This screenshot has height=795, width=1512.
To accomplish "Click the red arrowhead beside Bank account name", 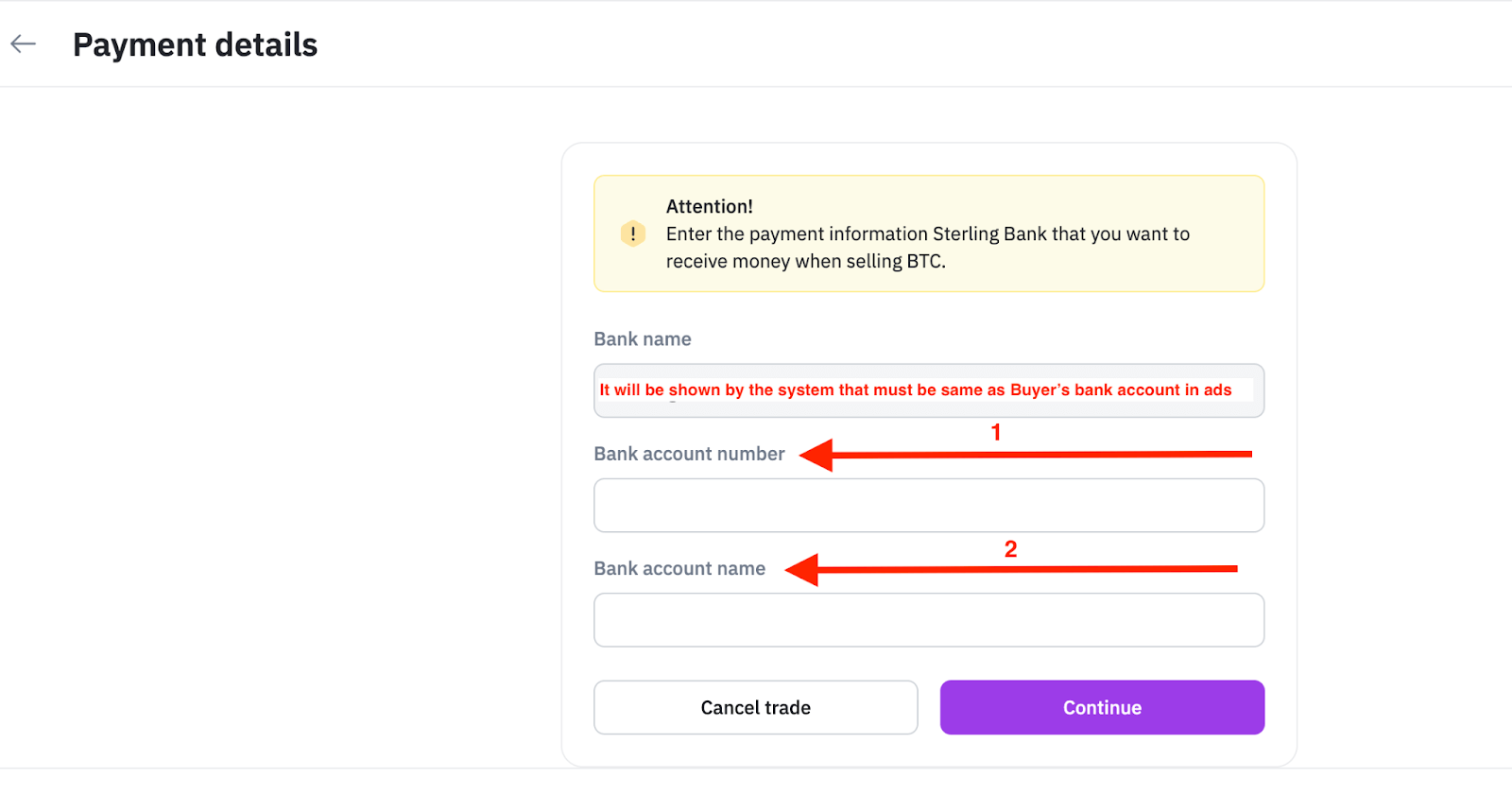I will point(802,569).
